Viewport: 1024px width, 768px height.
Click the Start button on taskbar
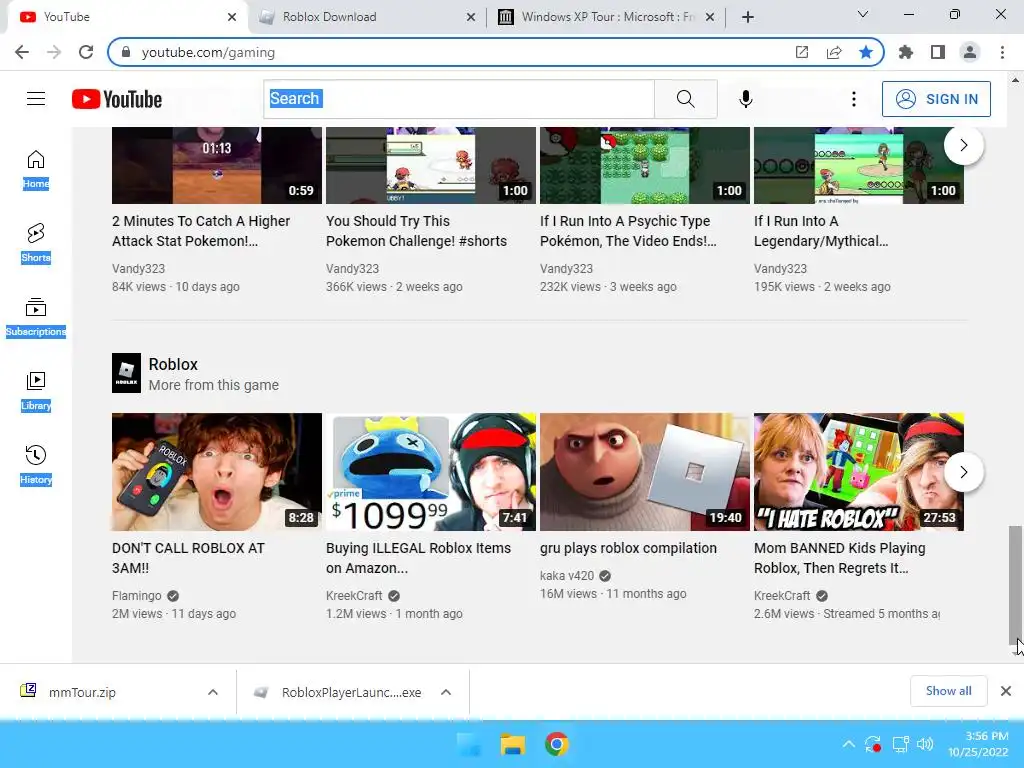468,744
